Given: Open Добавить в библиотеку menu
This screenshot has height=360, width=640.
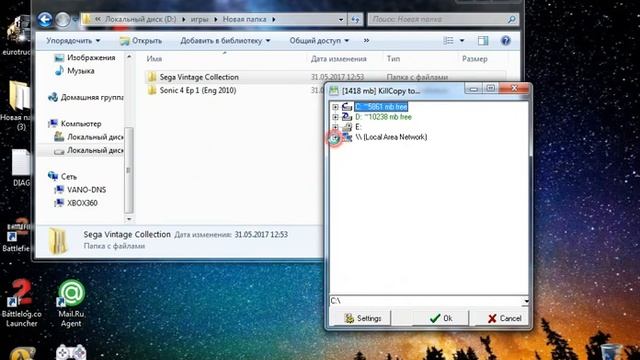Looking at the screenshot, I should click(225, 40).
